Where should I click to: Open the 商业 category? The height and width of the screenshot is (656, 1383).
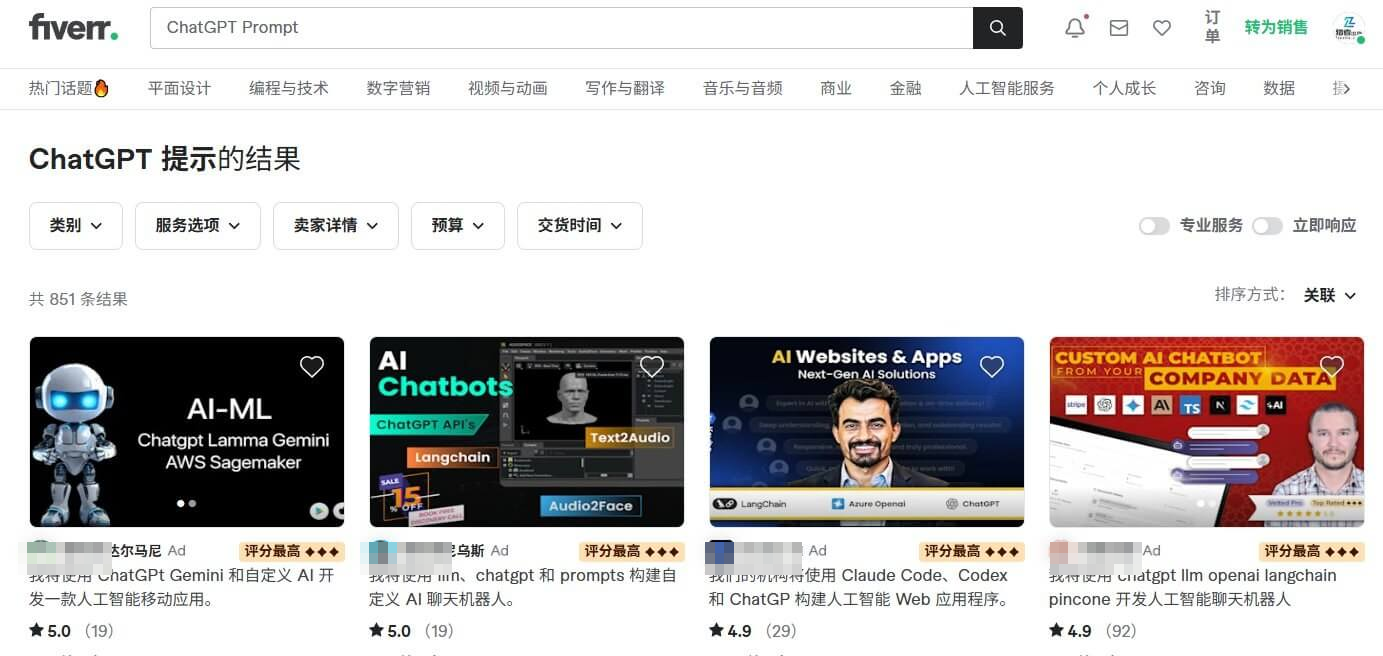click(x=836, y=88)
